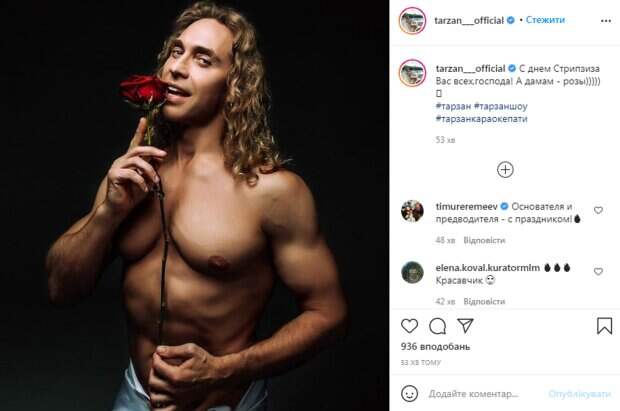Image resolution: width=620 pixels, height=411 pixels.
Task: View the 936 вподобань likes list
Action: click(x=435, y=347)
